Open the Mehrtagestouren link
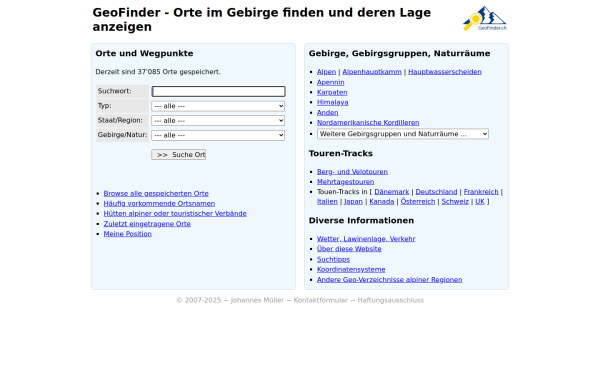The image size is (600, 375). (346, 182)
